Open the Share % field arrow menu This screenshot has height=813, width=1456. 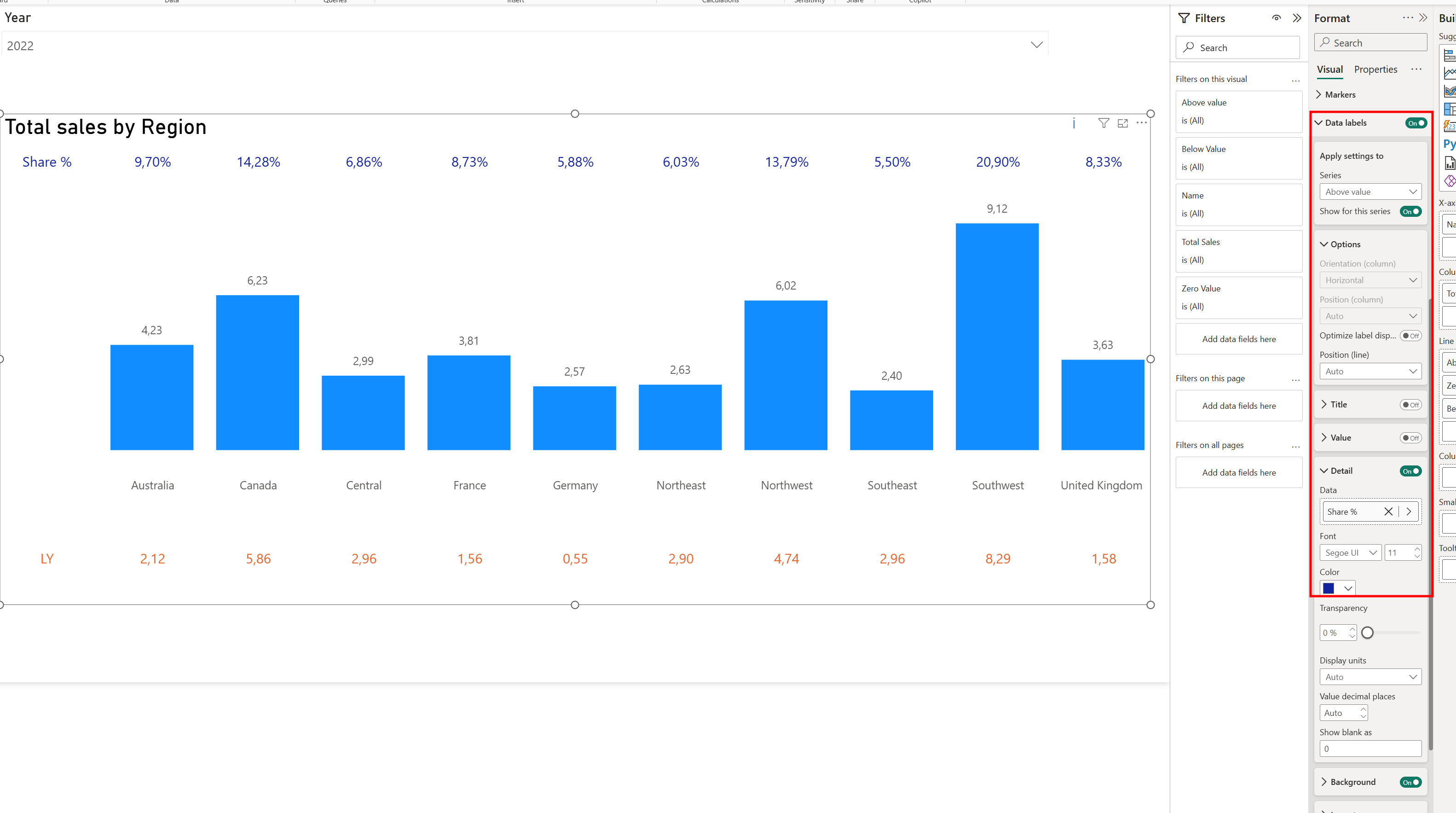tap(1409, 511)
